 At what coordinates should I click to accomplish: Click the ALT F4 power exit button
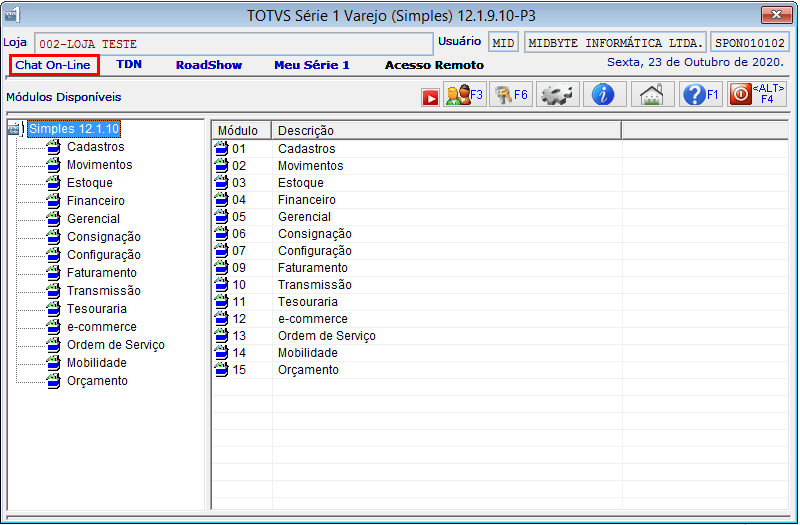[757, 94]
